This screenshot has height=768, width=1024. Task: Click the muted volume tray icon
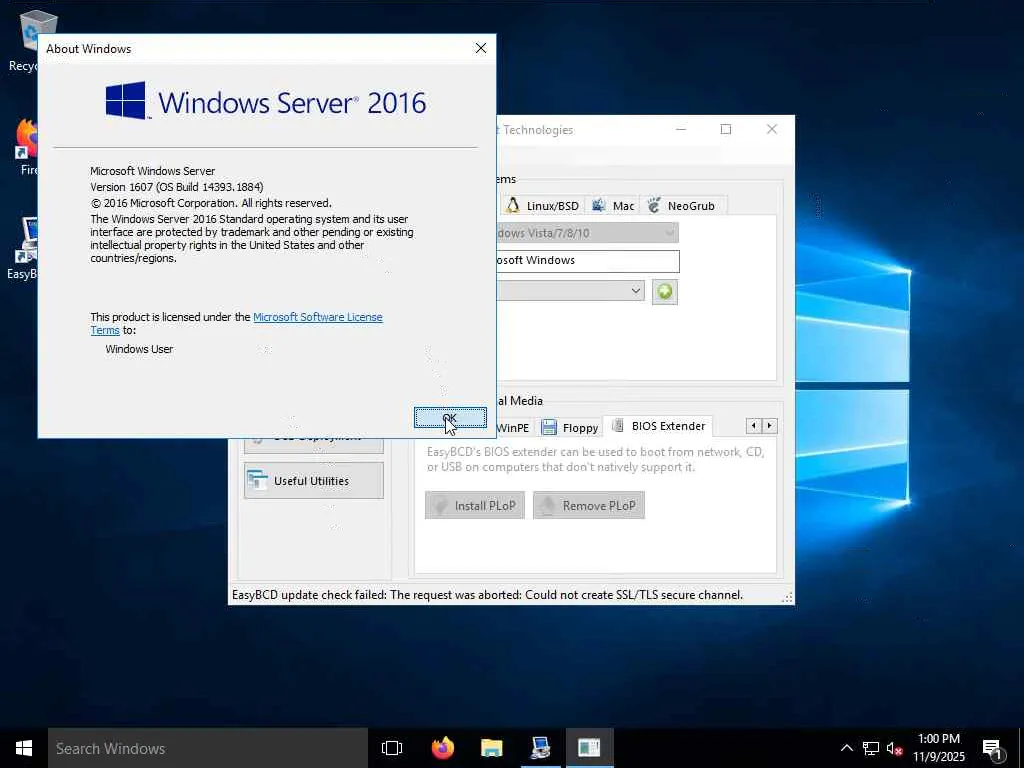coord(895,748)
